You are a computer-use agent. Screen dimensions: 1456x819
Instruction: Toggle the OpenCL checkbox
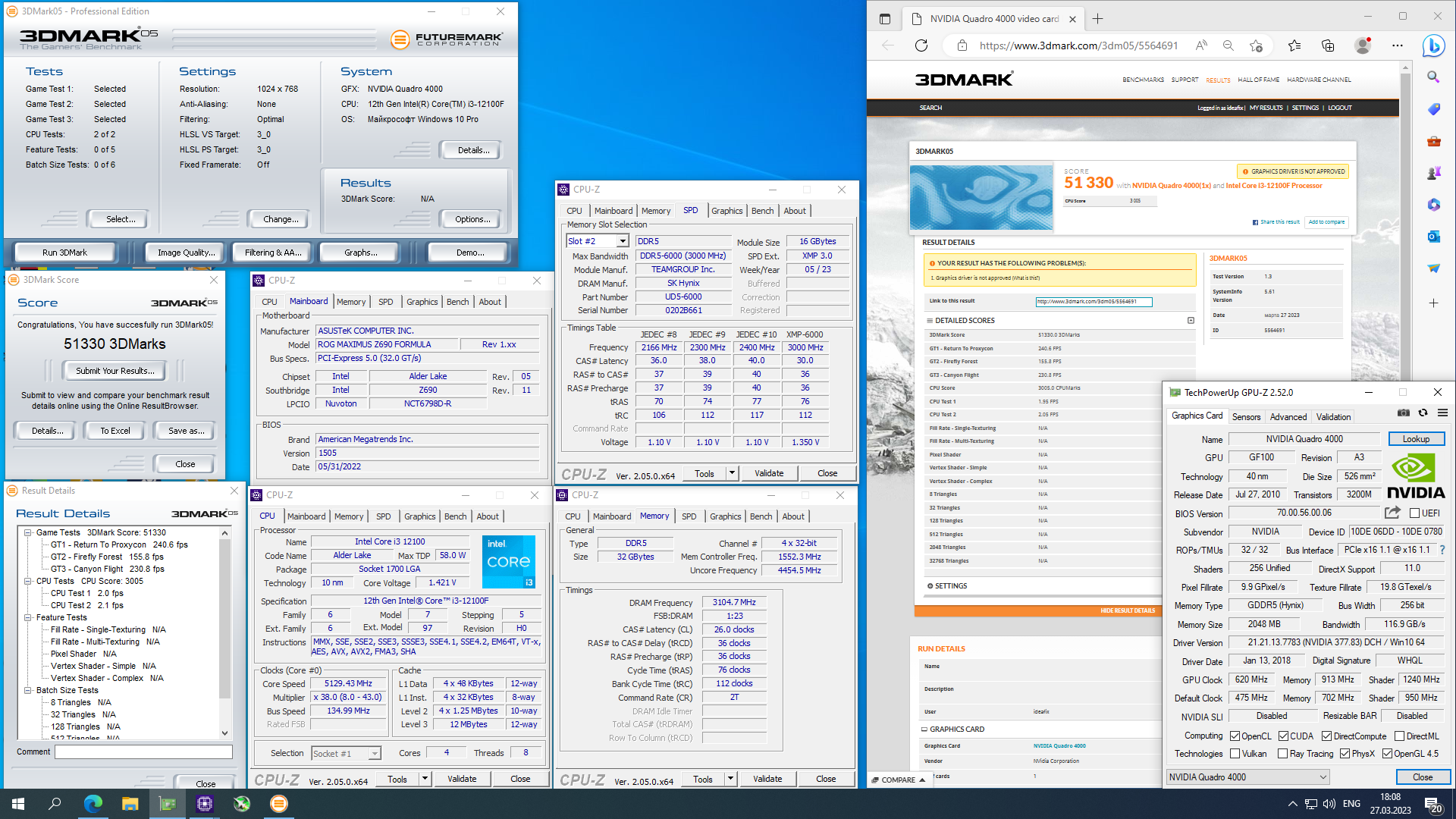click(x=1235, y=736)
